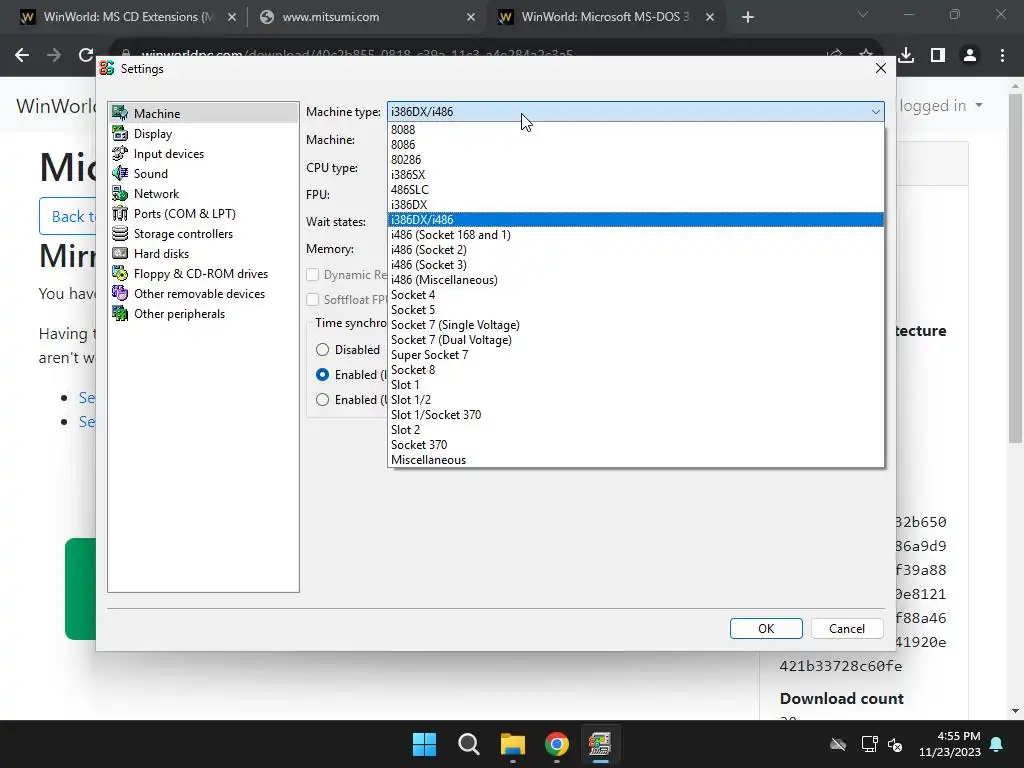Select the first Enabled time sync radio
Screen dimensions: 1024x768
[x=322, y=374]
